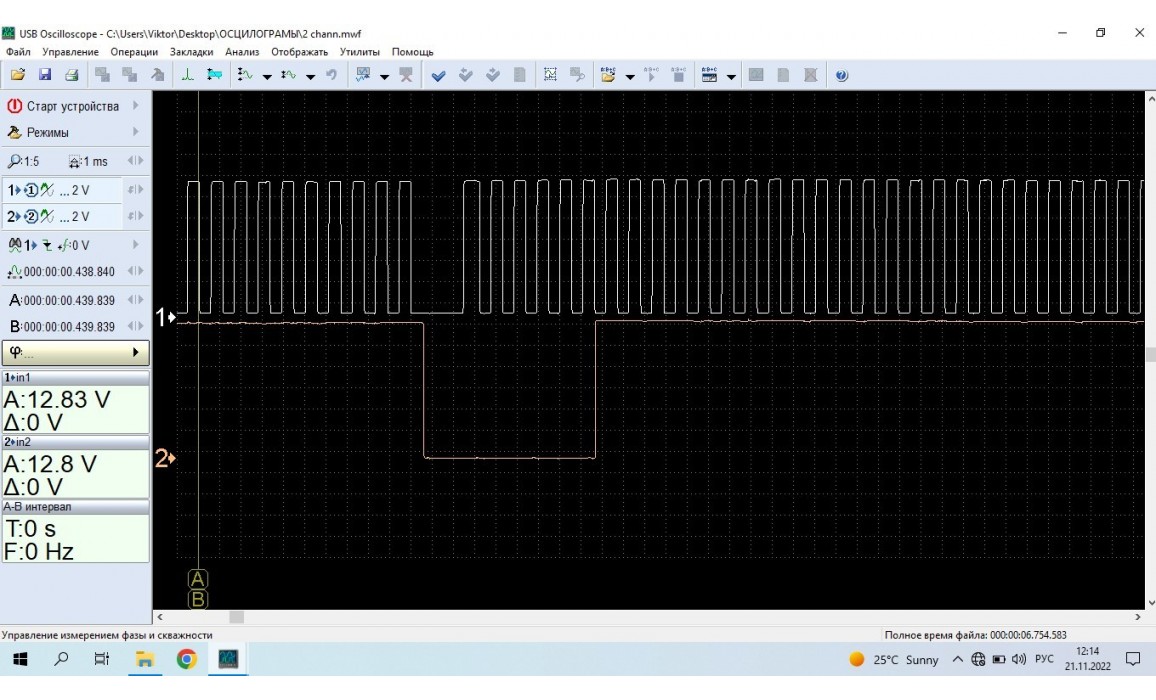Toggle channel 2 row set to 2 V
1156x700 pixels.
coord(62,217)
